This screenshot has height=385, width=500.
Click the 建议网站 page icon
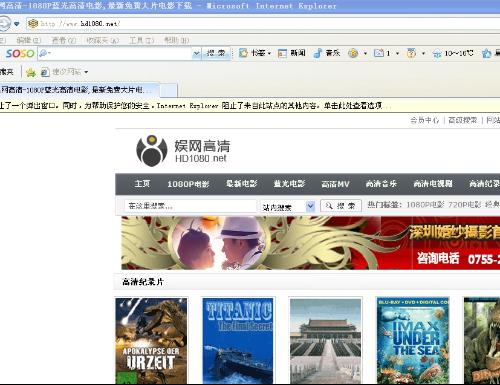45,72
